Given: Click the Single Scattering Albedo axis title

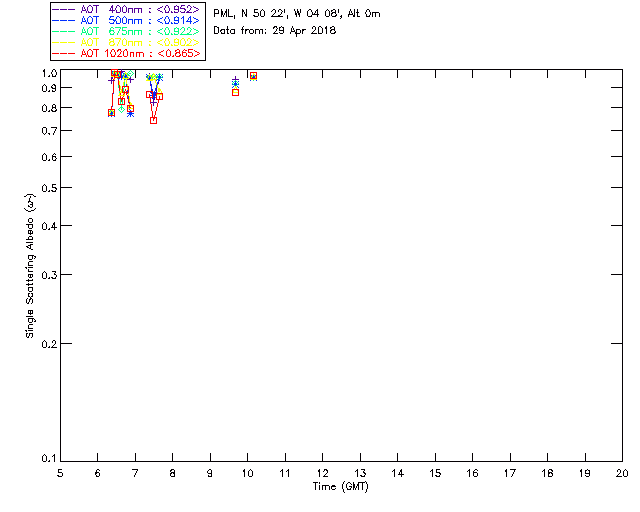Looking at the screenshot, I should coord(30,265).
